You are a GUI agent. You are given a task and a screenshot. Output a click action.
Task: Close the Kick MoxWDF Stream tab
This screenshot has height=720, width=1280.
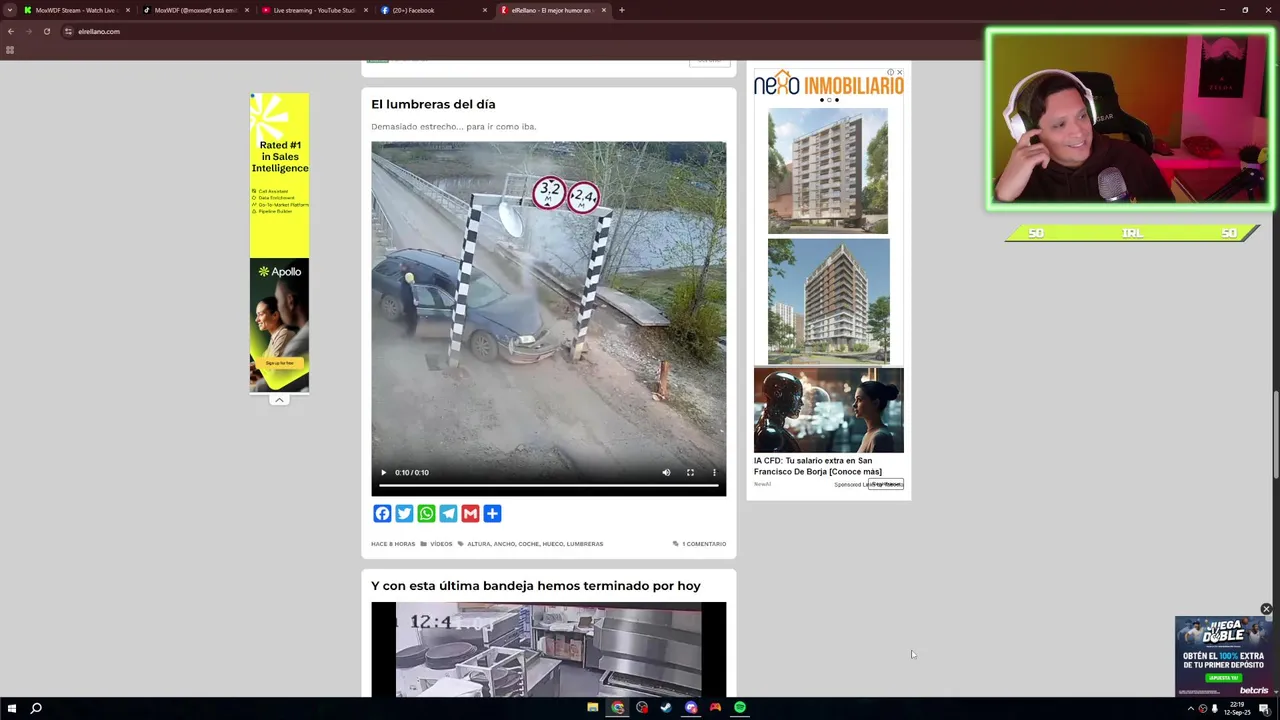click(128, 10)
